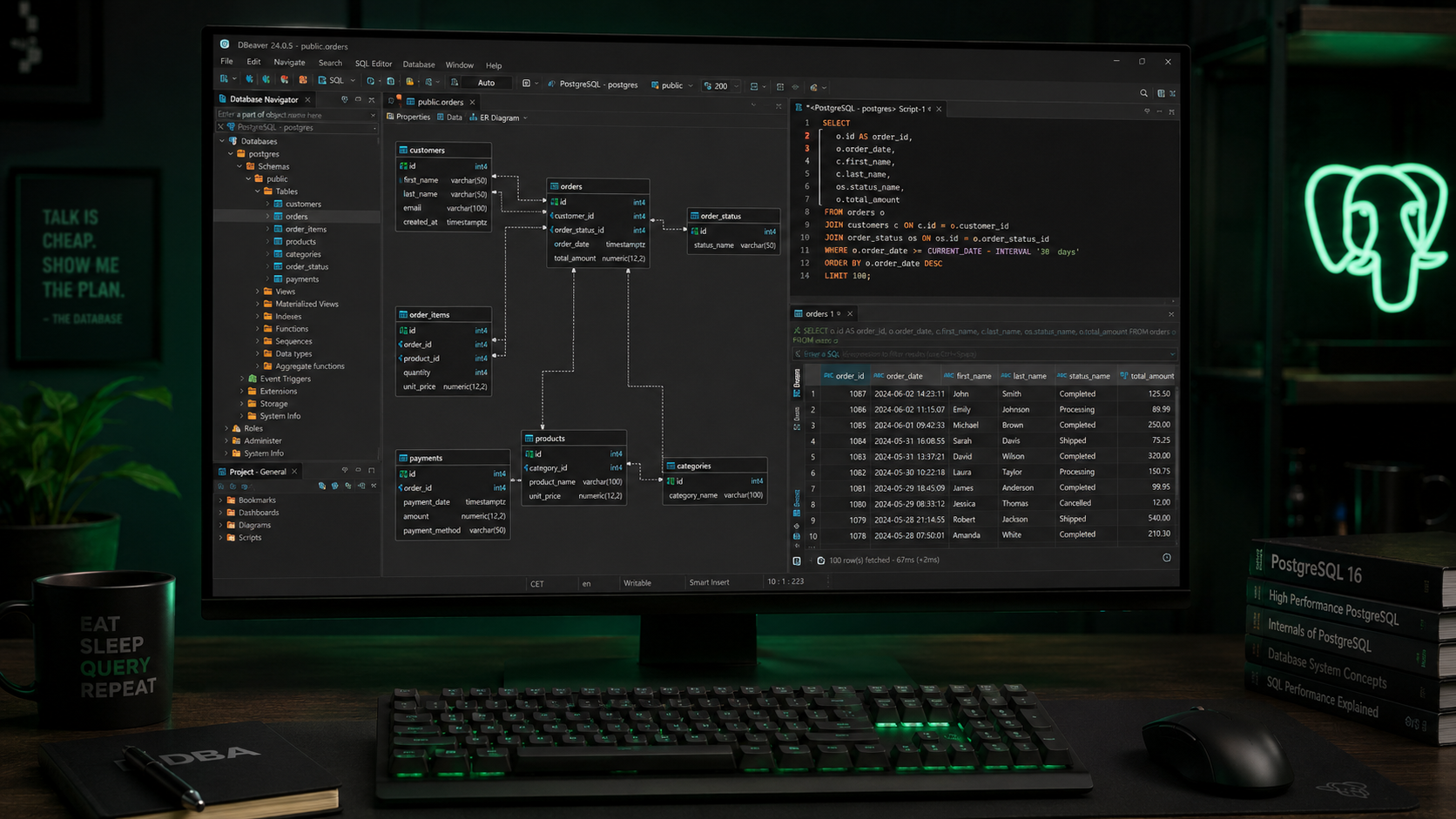Click the order_status entity header in diagram

point(733,216)
